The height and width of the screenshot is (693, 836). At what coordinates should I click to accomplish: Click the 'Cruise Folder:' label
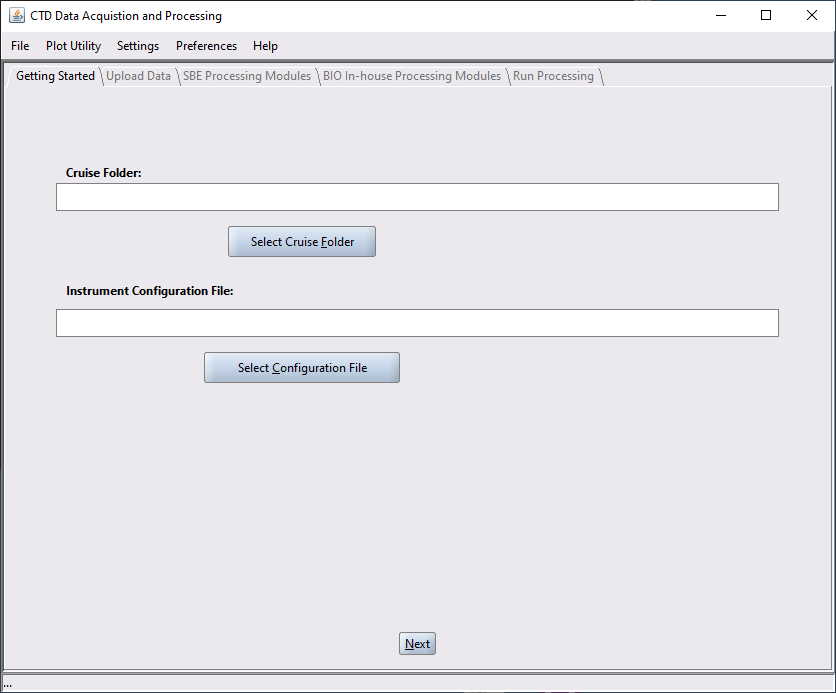pyautogui.click(x=103, y=173)
